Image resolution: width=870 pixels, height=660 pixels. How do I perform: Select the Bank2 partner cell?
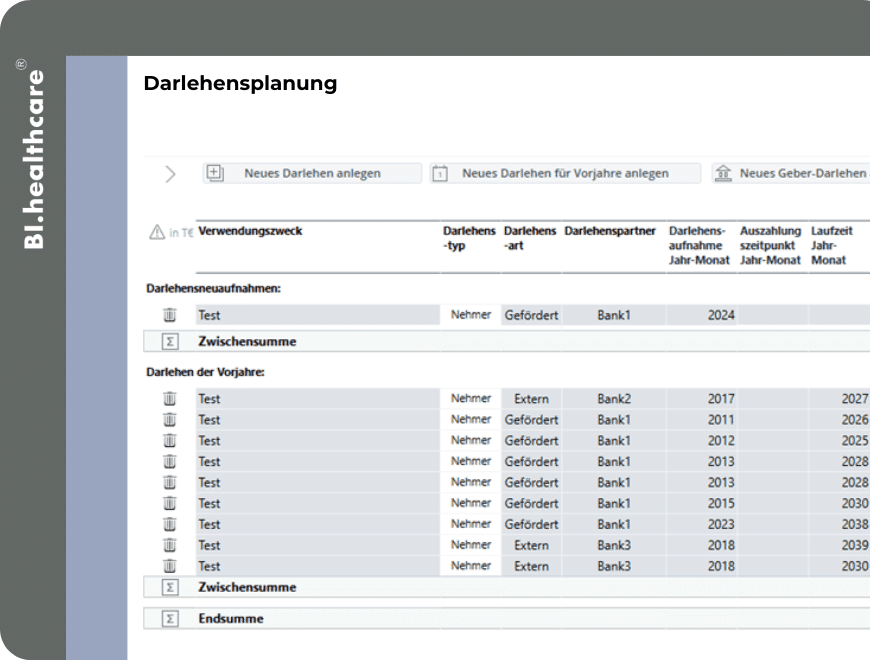[x=614, y=399]
